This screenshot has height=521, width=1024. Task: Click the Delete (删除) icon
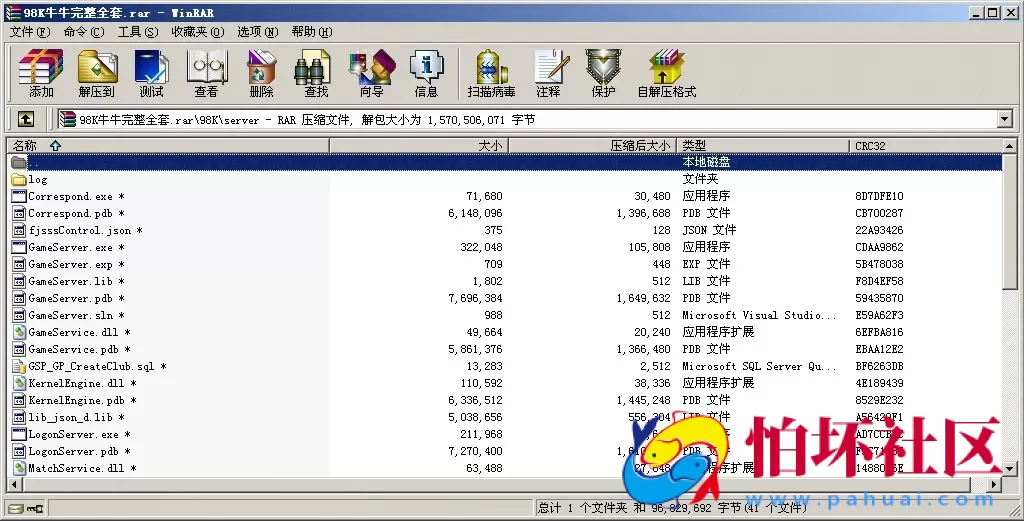261,72
